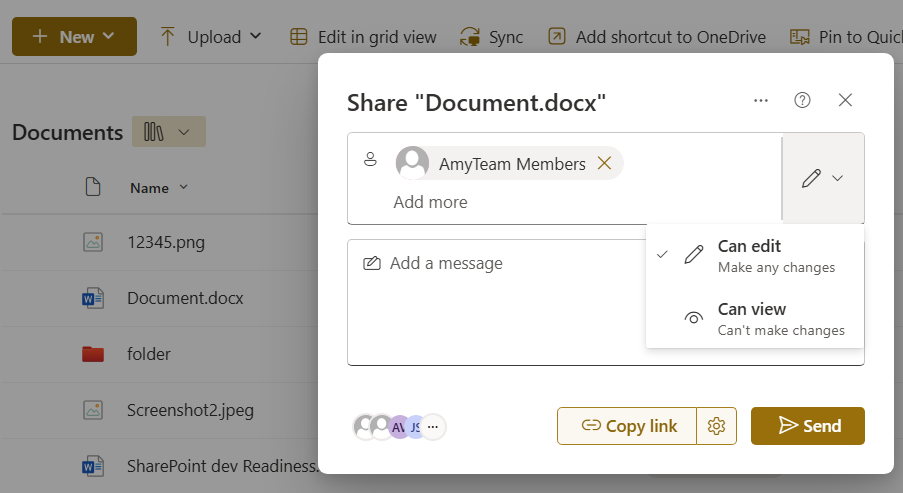Click the Add a message box
The height and width of the screenshot is (493, 903).
coord(606,302)
